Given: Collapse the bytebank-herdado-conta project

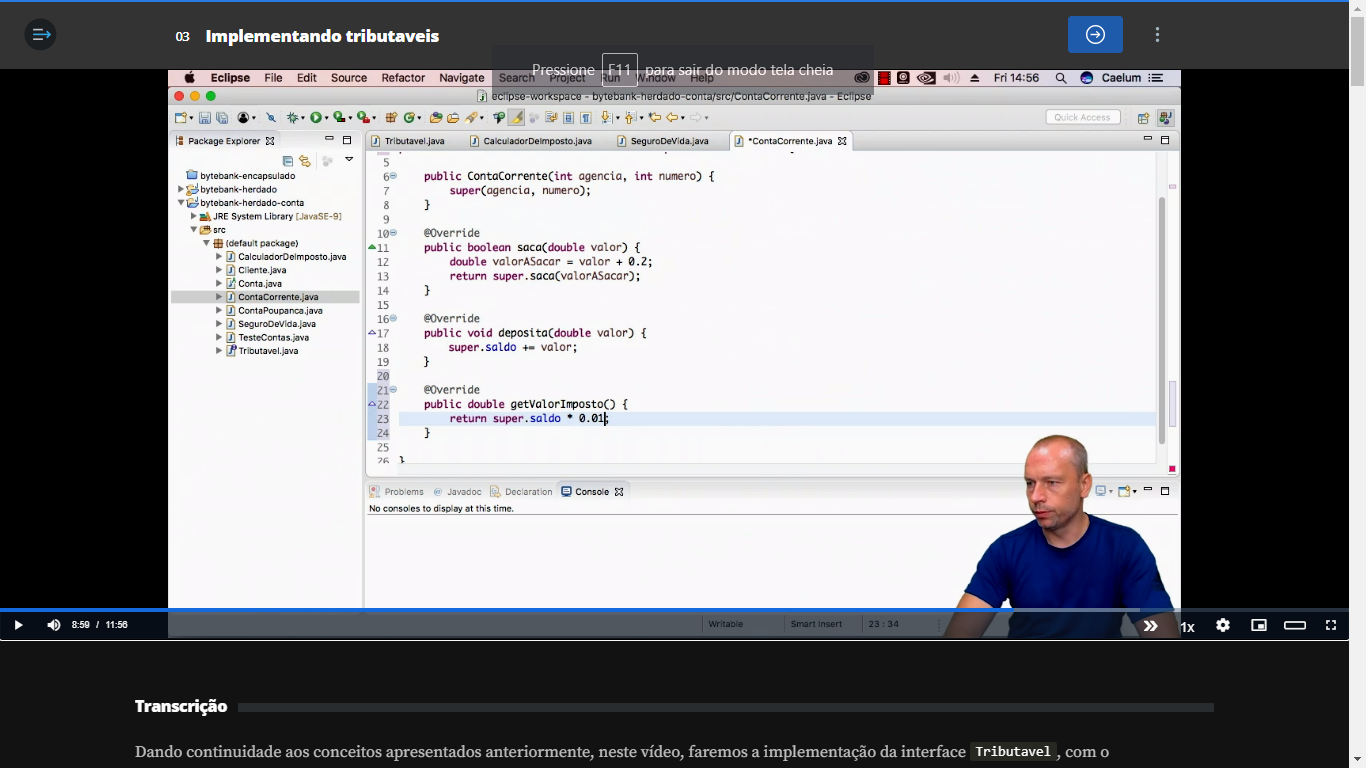Looking at the screenshot, I should [182, 203].
